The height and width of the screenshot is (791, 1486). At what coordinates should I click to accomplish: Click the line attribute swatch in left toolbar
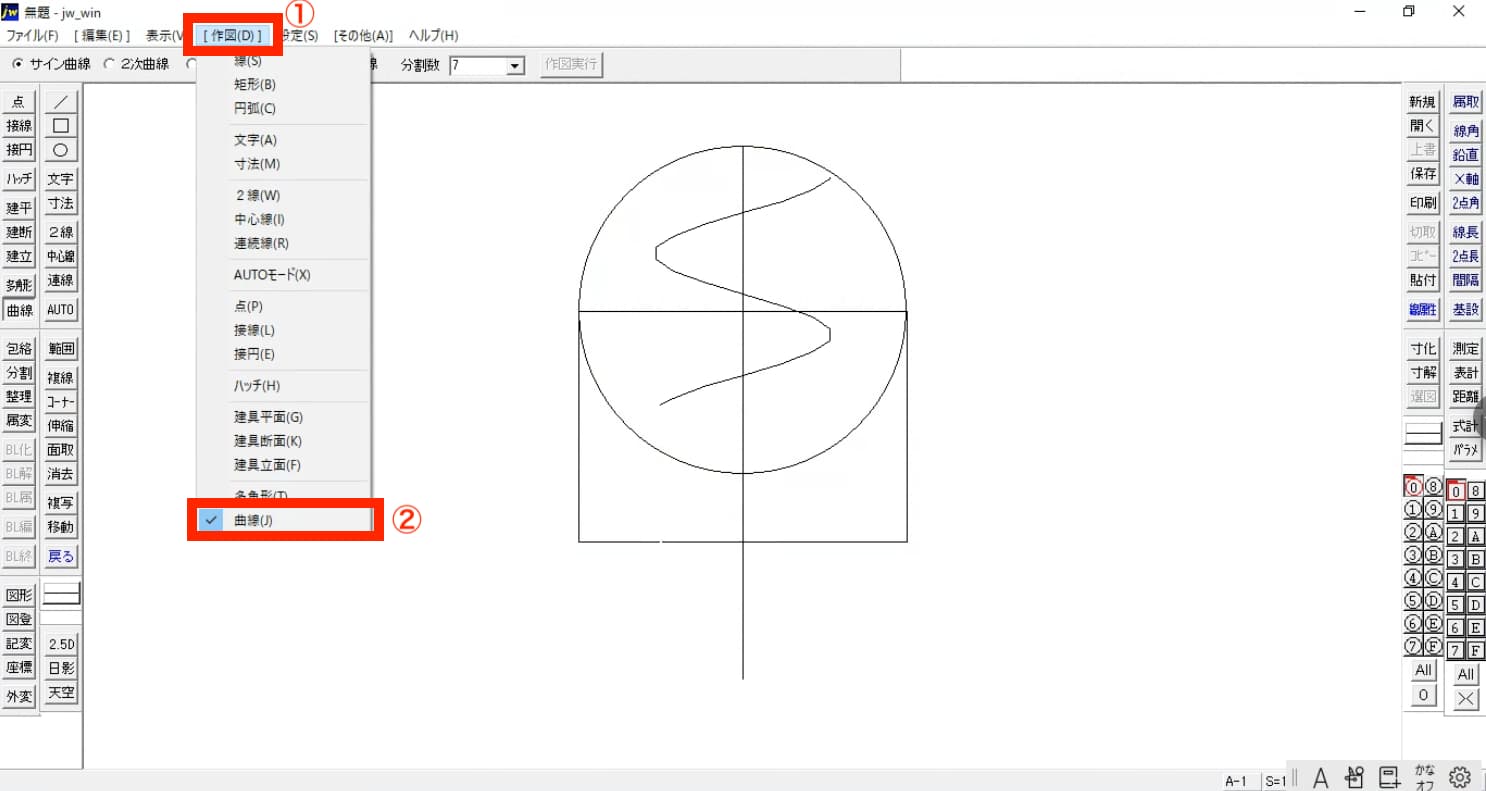(x=61, y=594)
